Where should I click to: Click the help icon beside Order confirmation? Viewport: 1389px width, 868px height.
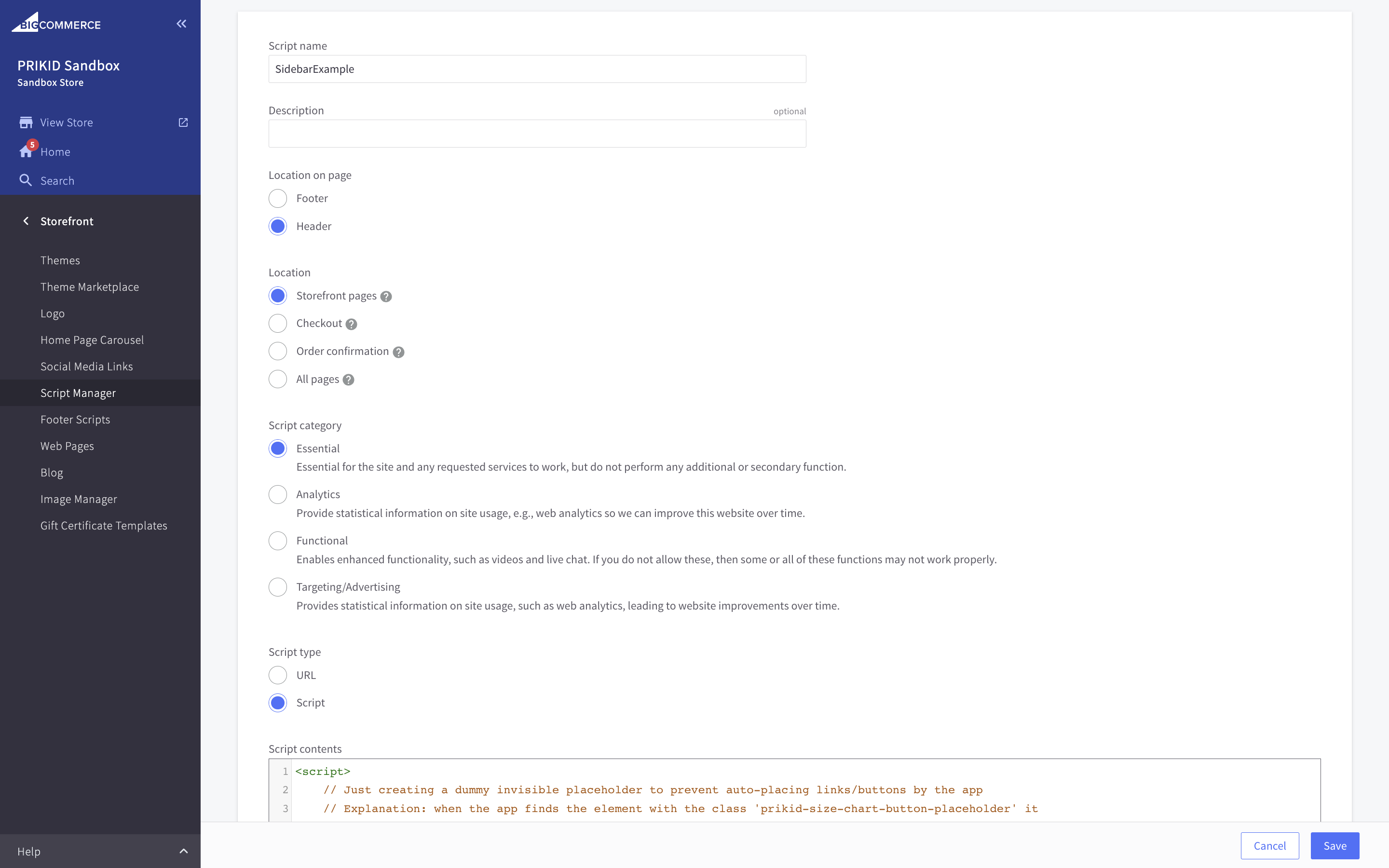coord(398,352)
